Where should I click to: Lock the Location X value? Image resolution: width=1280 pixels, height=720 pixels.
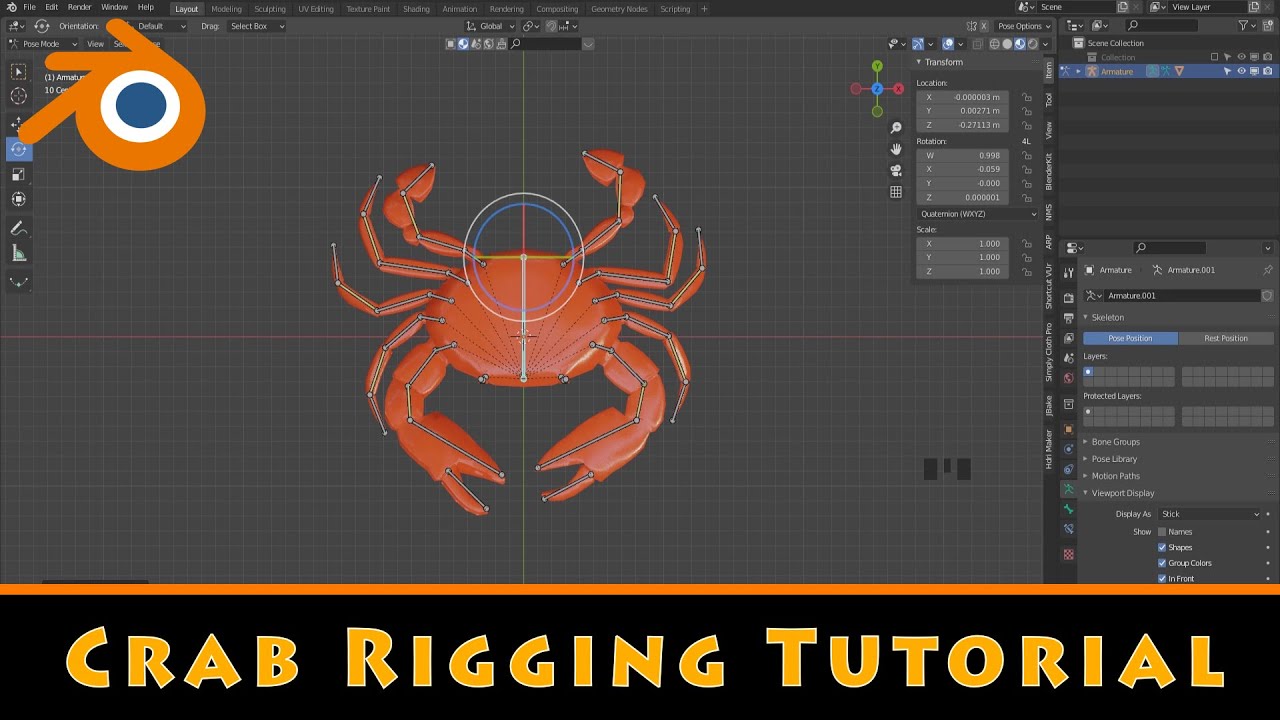pos(1026,97)
